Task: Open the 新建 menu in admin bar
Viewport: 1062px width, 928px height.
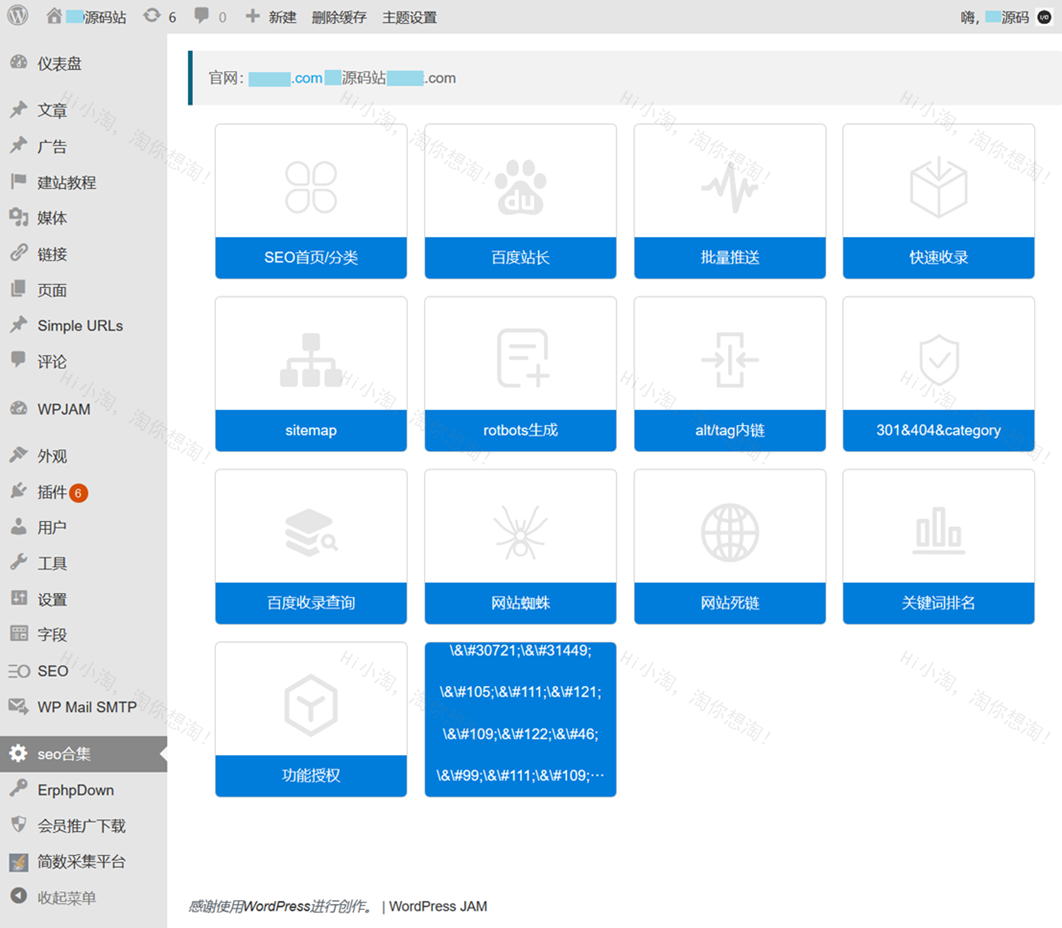Action: (271, 17)
